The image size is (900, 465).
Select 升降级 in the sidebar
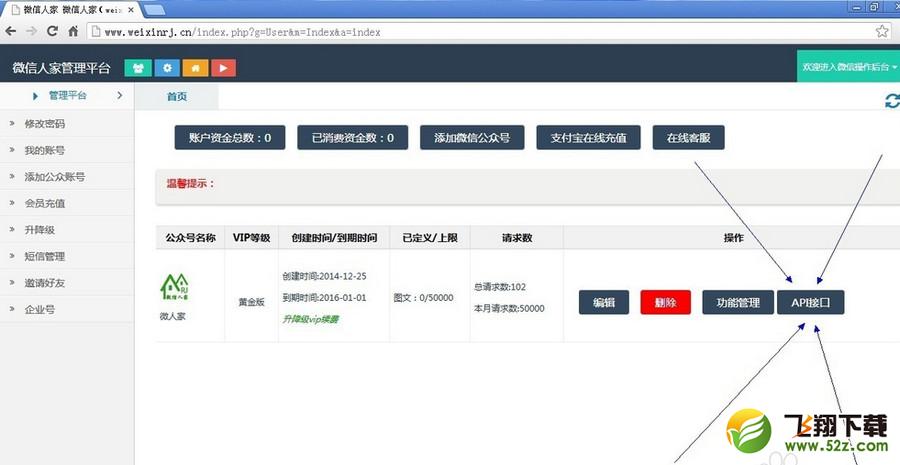tap(67, 230)
